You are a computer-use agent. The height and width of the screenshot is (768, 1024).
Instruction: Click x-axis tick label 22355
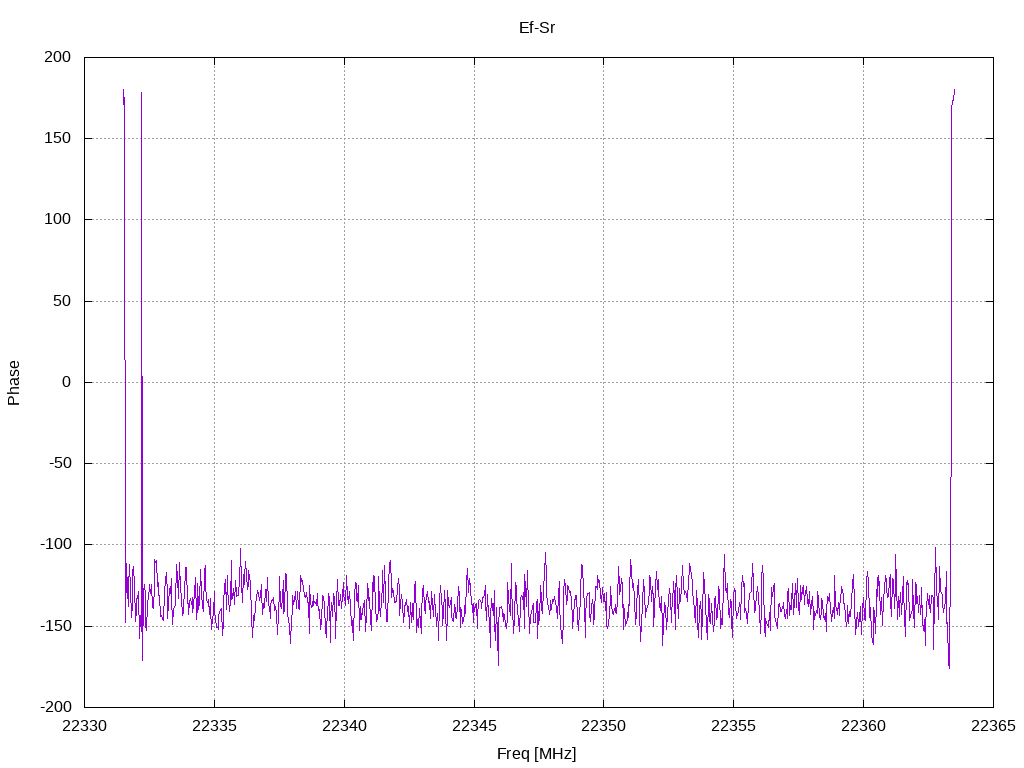[733, 726]
